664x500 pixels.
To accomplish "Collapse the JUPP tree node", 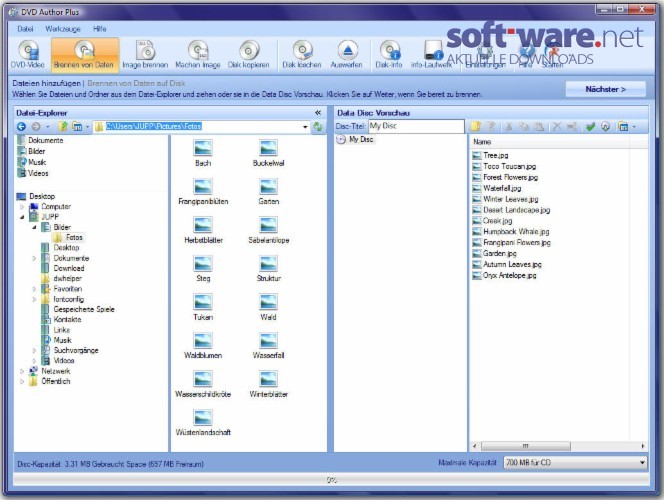I will 22,217.
